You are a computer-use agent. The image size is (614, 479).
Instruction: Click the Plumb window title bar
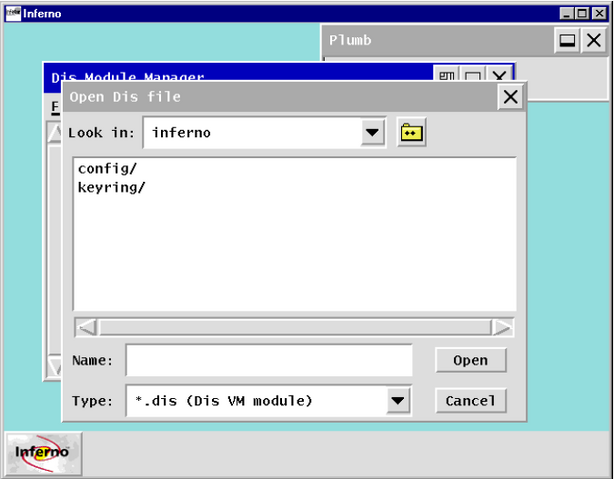click(x=438, y=40)
